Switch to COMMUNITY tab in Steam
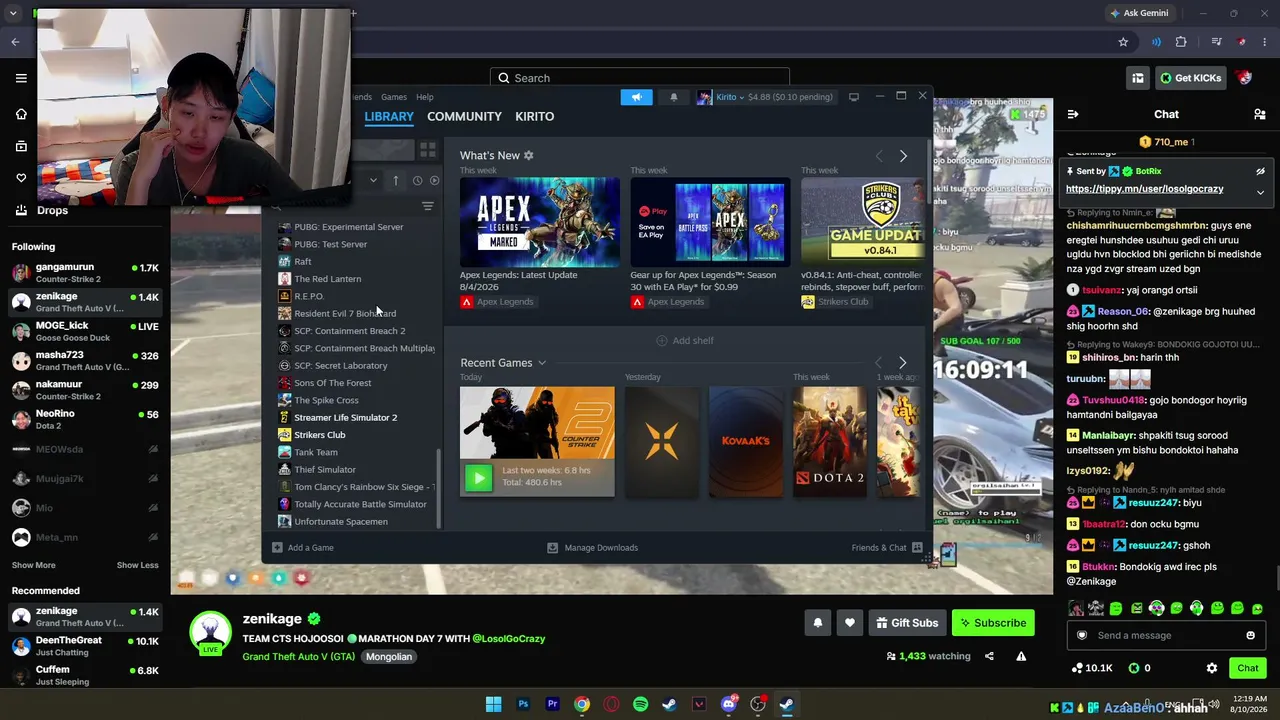 tap(464, 116)
